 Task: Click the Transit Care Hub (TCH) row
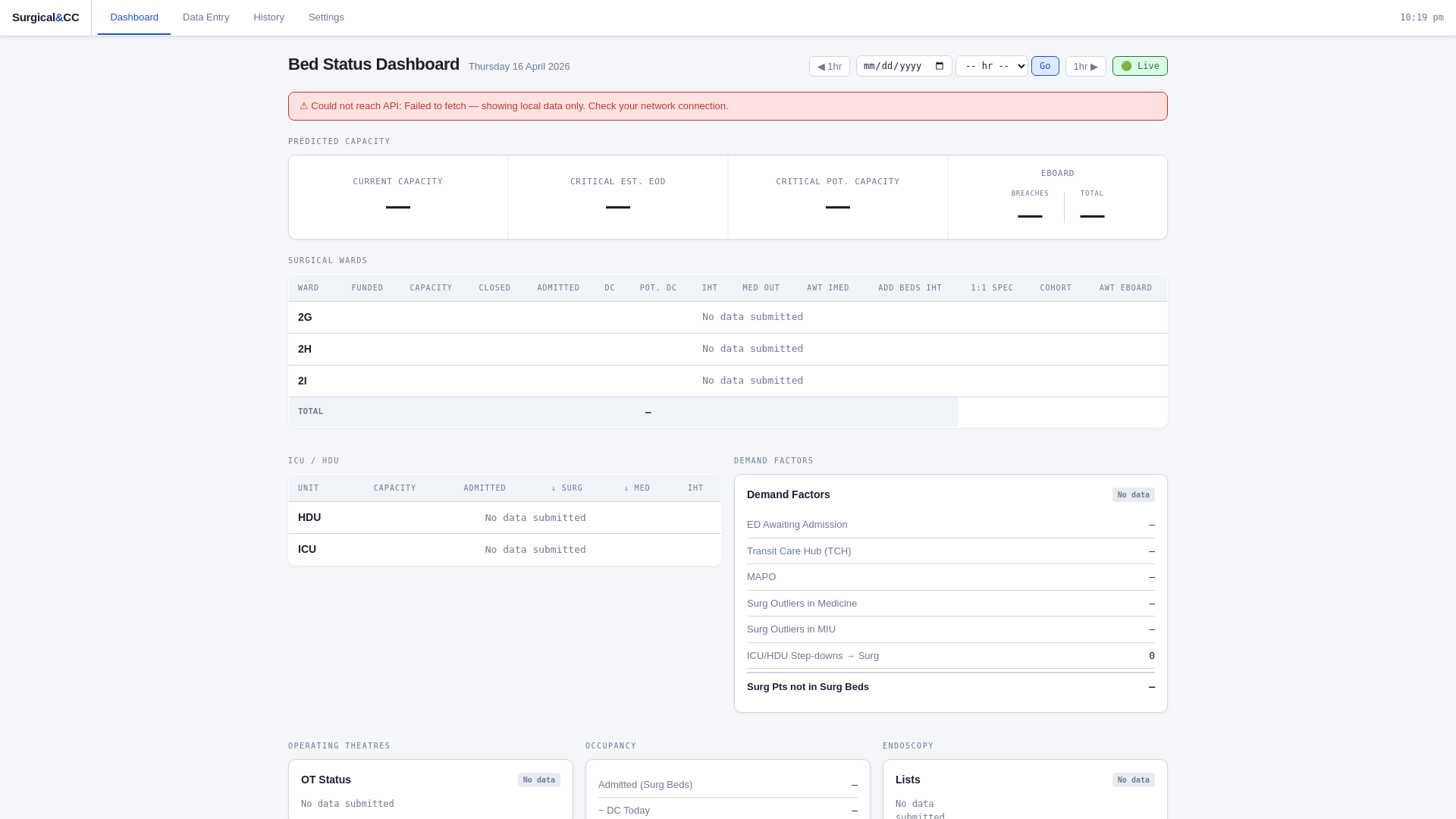pyautogui.click(x=951, y=551)
